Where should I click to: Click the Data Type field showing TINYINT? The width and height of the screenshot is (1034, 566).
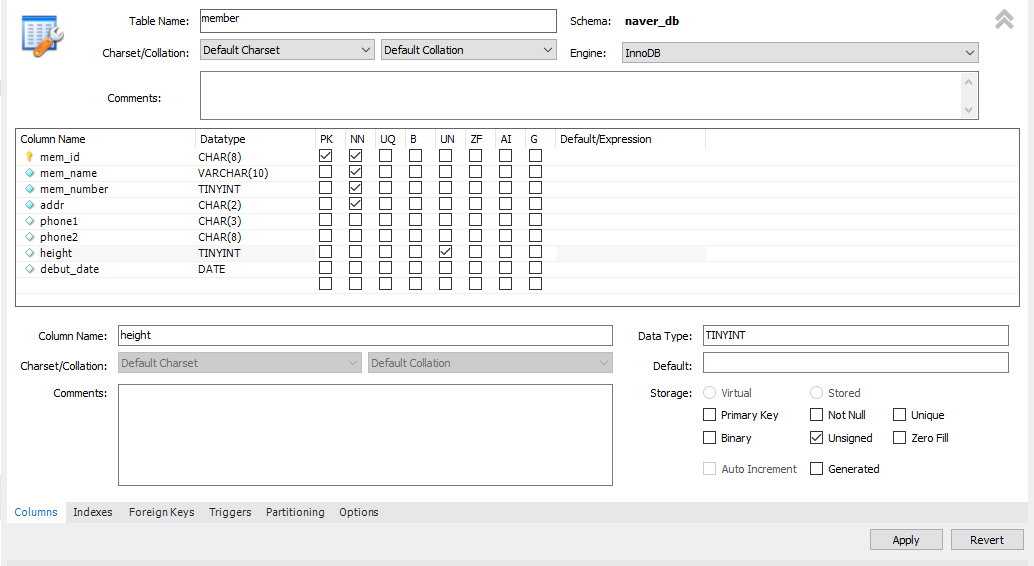click(x=855, y=335)
